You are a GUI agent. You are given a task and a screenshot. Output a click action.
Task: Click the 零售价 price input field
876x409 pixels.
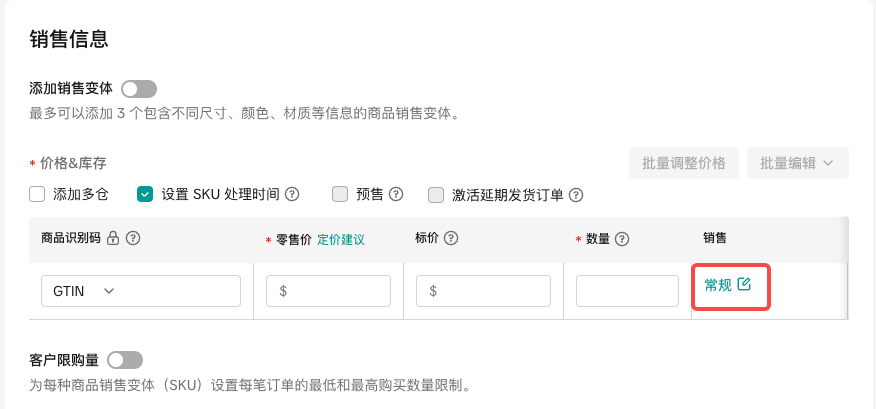tap(328, 291)
